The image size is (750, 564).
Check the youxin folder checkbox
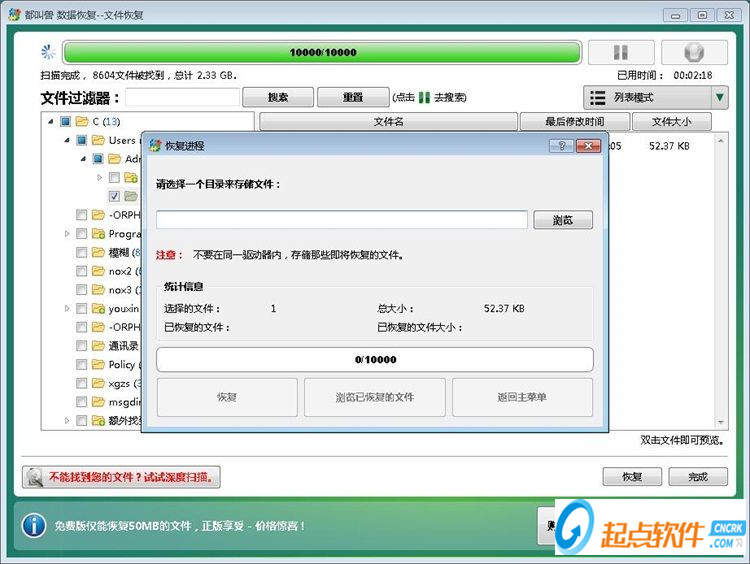coord(82,308)
